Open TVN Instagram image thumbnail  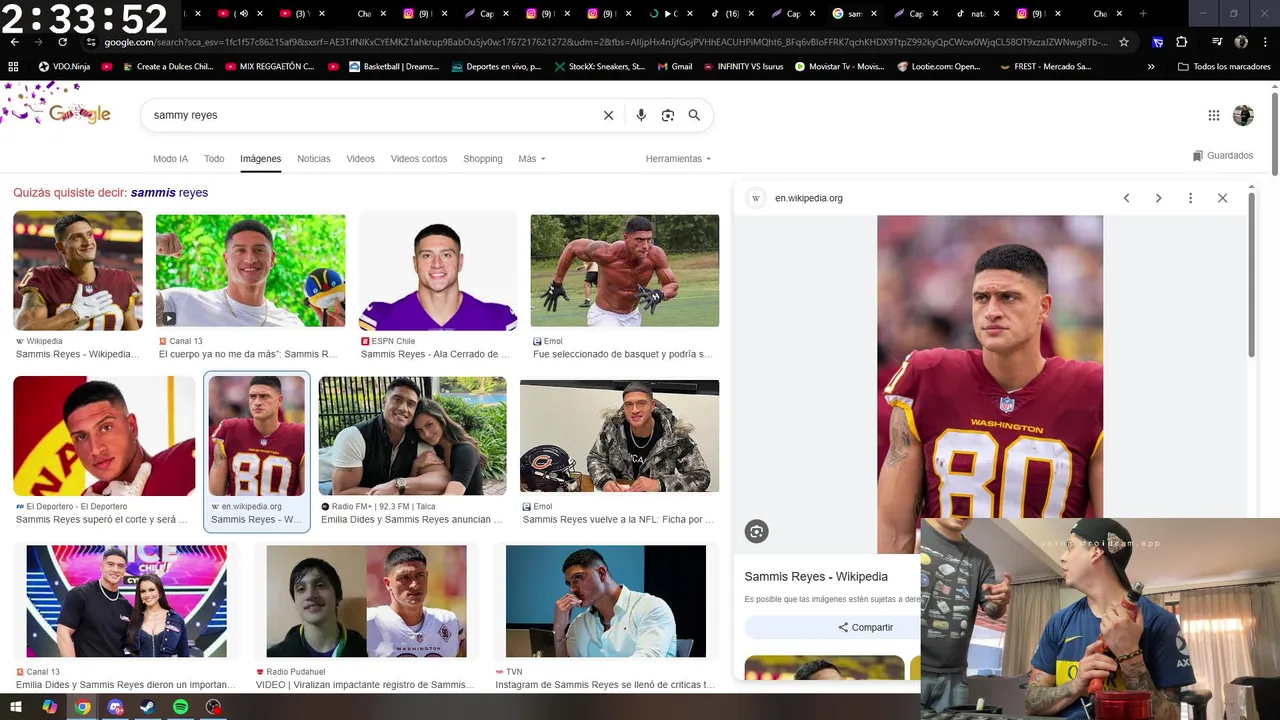click(x=605, y=601)
